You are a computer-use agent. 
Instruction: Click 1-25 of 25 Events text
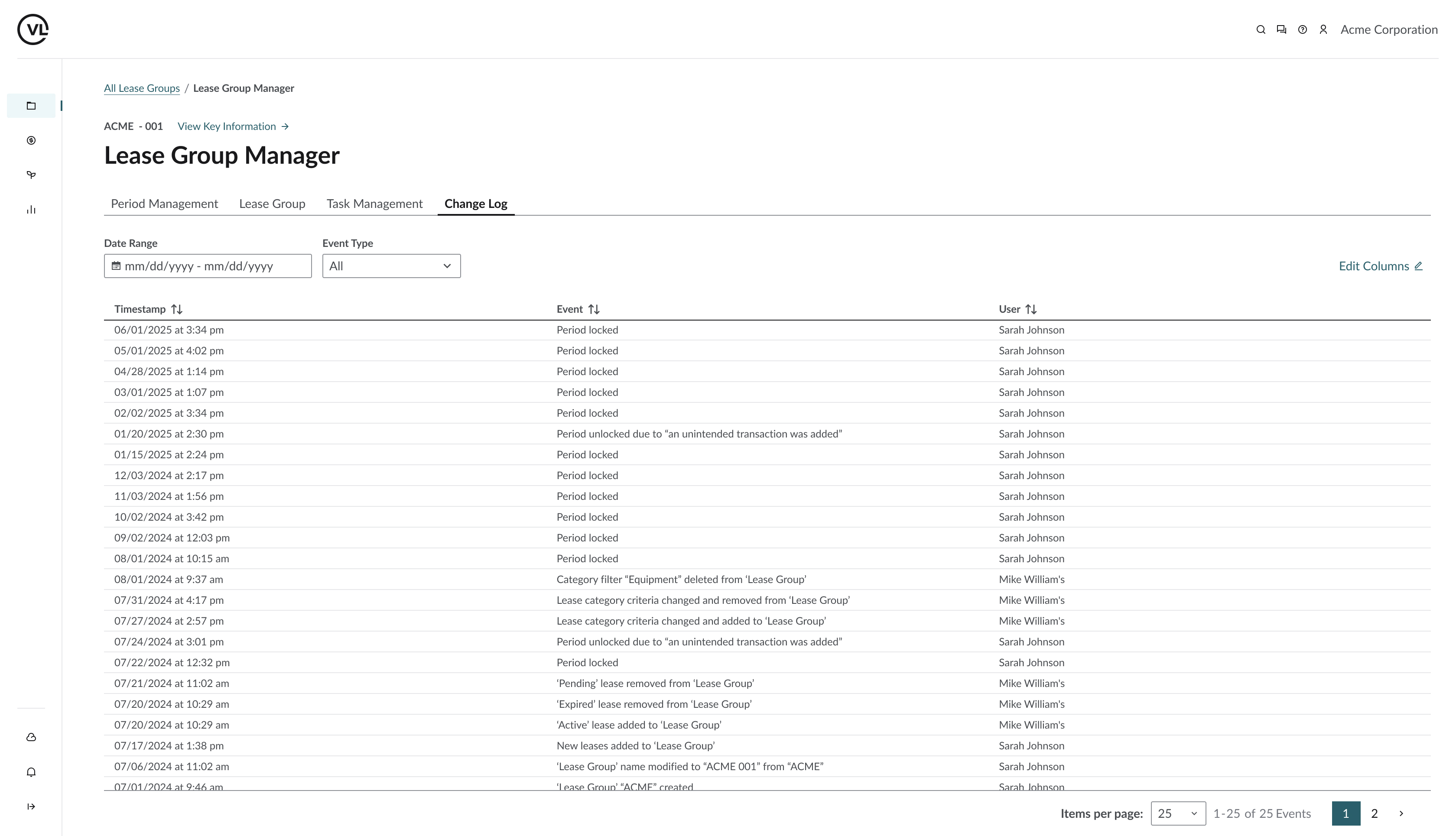pos(1262,813)
